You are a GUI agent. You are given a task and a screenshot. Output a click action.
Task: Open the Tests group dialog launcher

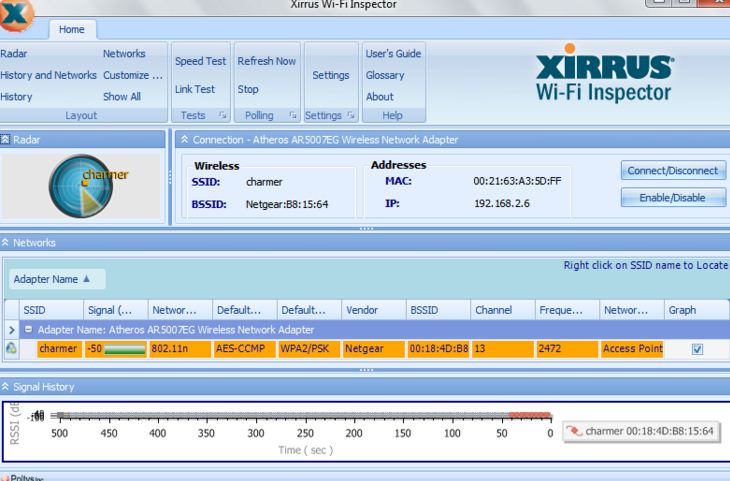(x=220, y=116)
